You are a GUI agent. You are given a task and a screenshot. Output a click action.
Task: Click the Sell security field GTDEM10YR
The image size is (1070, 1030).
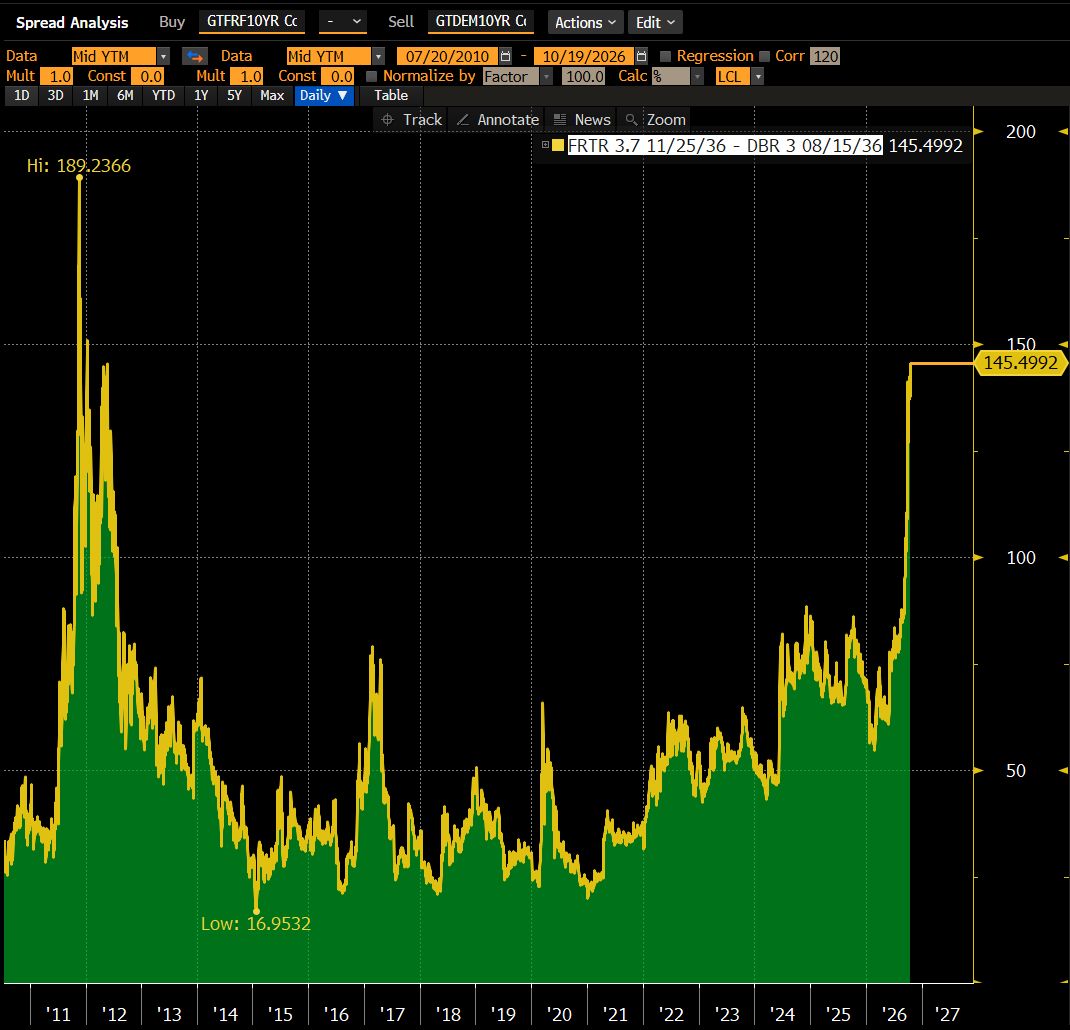click(x=480, y=21)
